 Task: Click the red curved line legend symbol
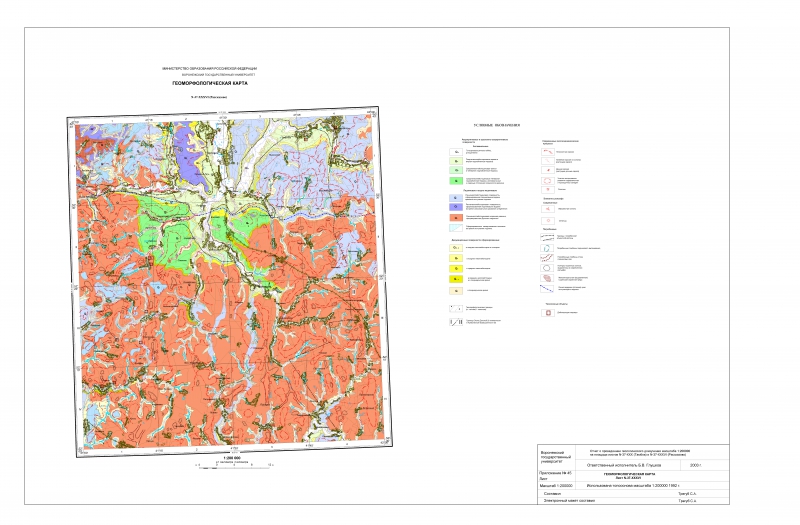click(x=548, y=152)
